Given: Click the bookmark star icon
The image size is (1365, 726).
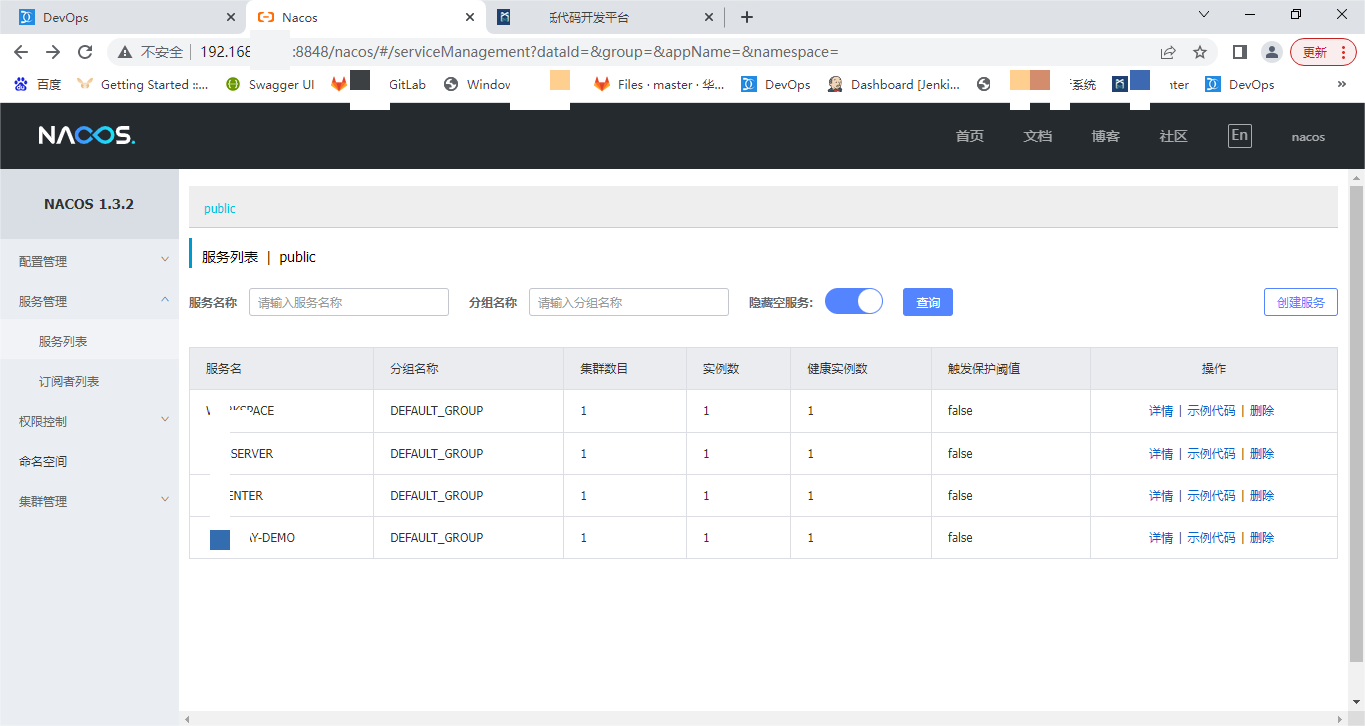Looking at the screenshot, I should coord(1200,52).
